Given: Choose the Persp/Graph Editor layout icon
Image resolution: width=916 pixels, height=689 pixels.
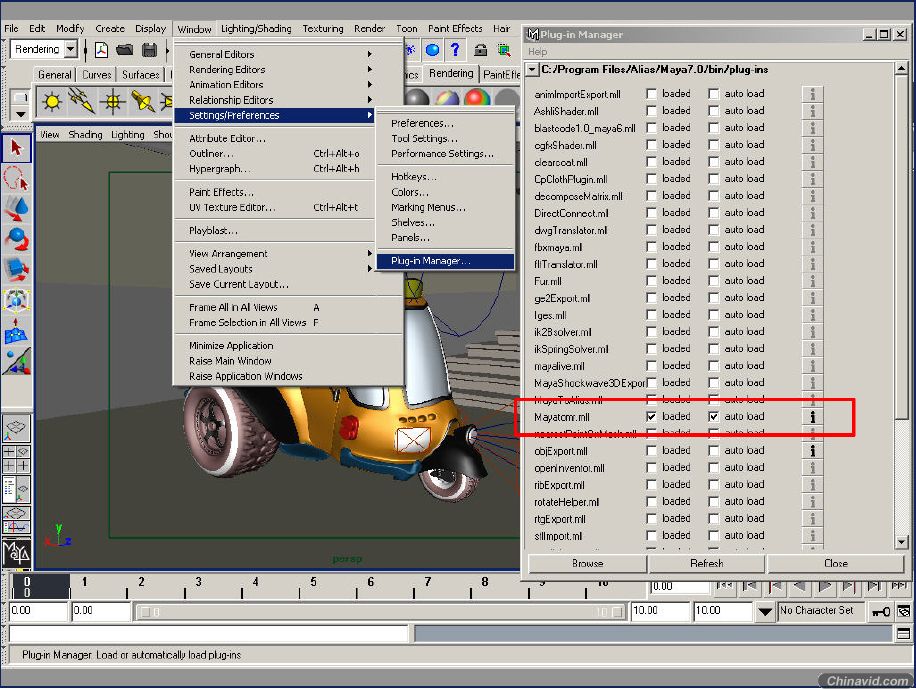Looking at the screenshot, I should click(16, 520).
